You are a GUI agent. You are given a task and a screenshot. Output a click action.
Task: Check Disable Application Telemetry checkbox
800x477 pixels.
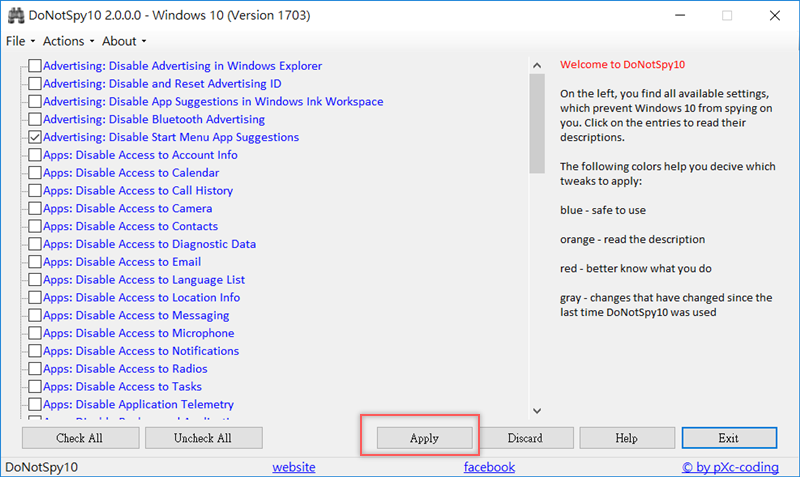[35, 405]
